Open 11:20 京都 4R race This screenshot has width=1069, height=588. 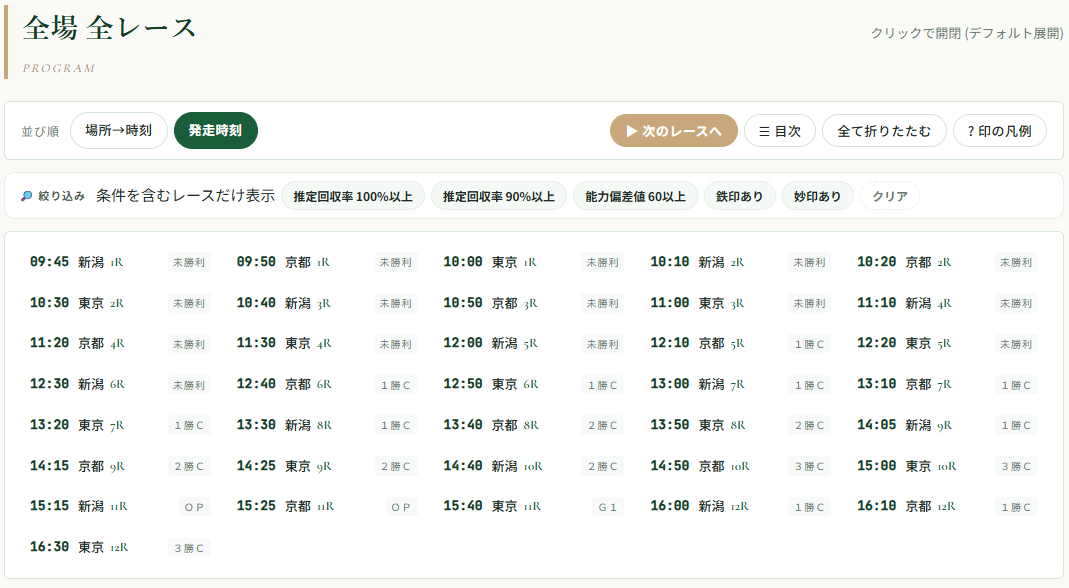click(120, 344)
